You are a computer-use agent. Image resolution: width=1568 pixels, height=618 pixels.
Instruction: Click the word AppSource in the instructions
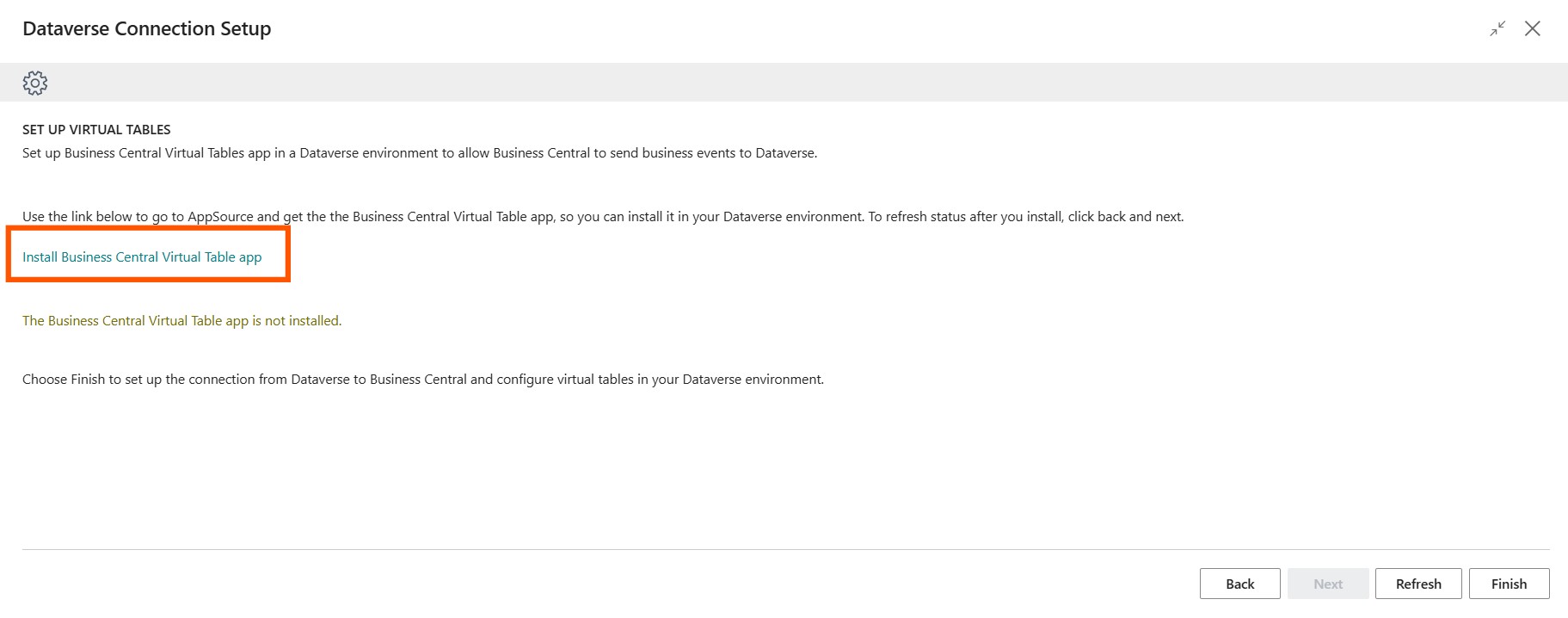click(x=220, y=216)
